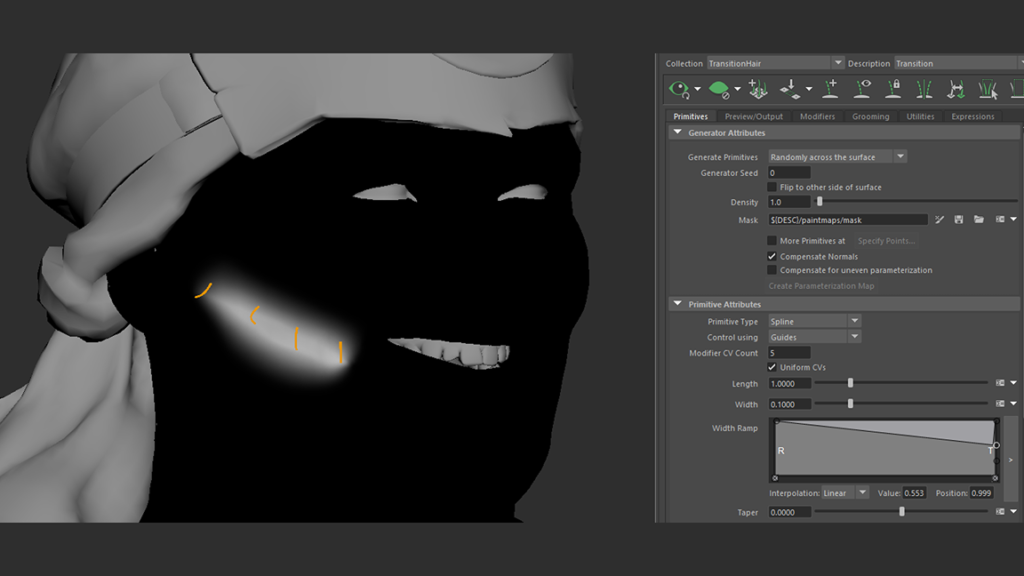This screenshot has width=1024, height=576.
Task: Collapse the Generator Attributes section
Action: [x=677, y=133]
